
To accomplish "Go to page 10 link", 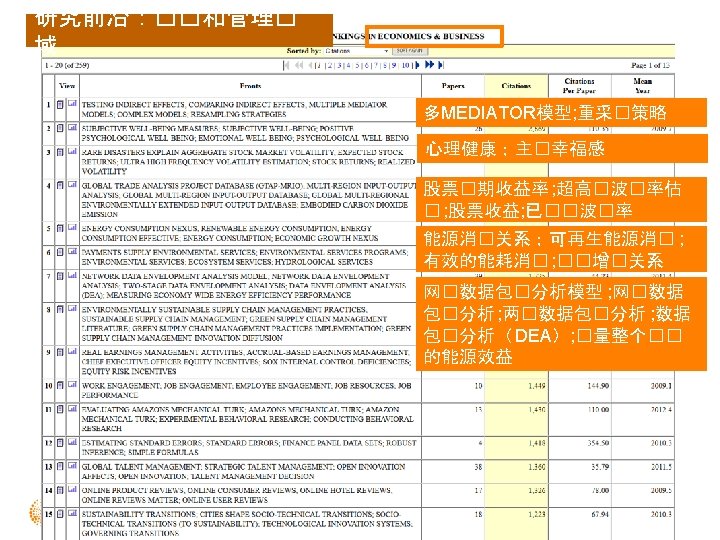I will click(x=405, y=66).
